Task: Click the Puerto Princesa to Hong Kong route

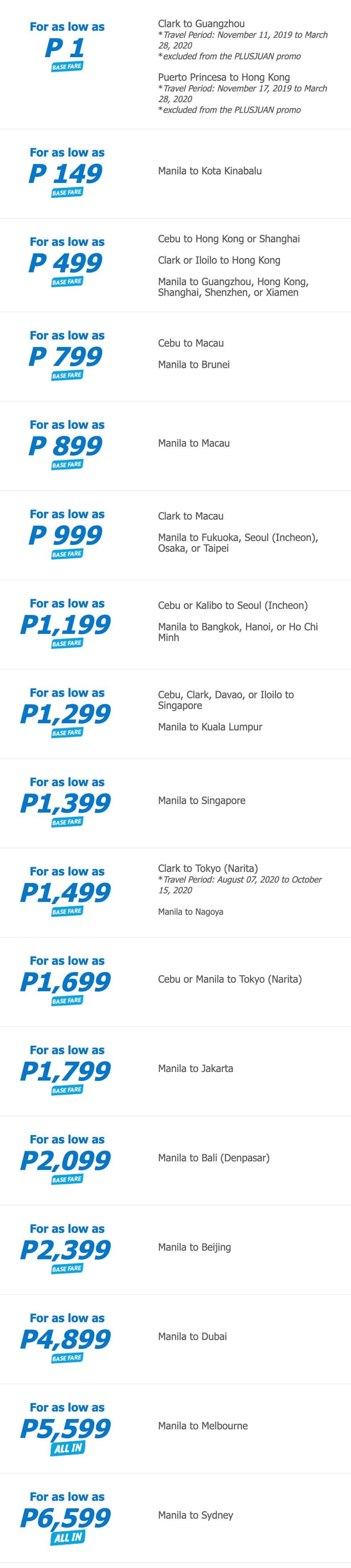Action: [224, 77]
